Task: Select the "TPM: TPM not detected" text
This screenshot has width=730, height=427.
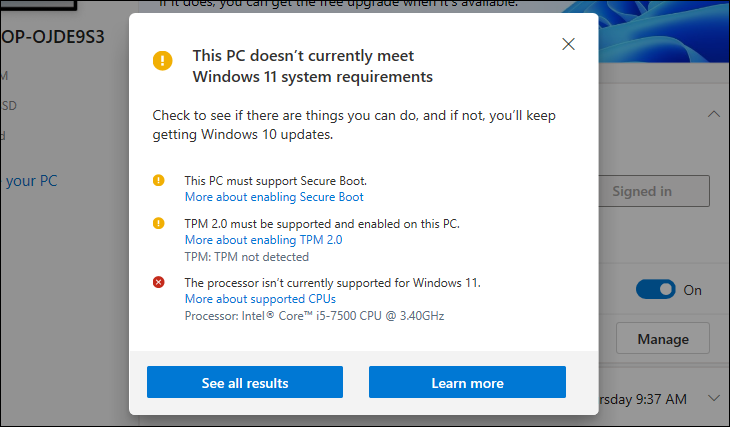Action: (x=246, y=256)
